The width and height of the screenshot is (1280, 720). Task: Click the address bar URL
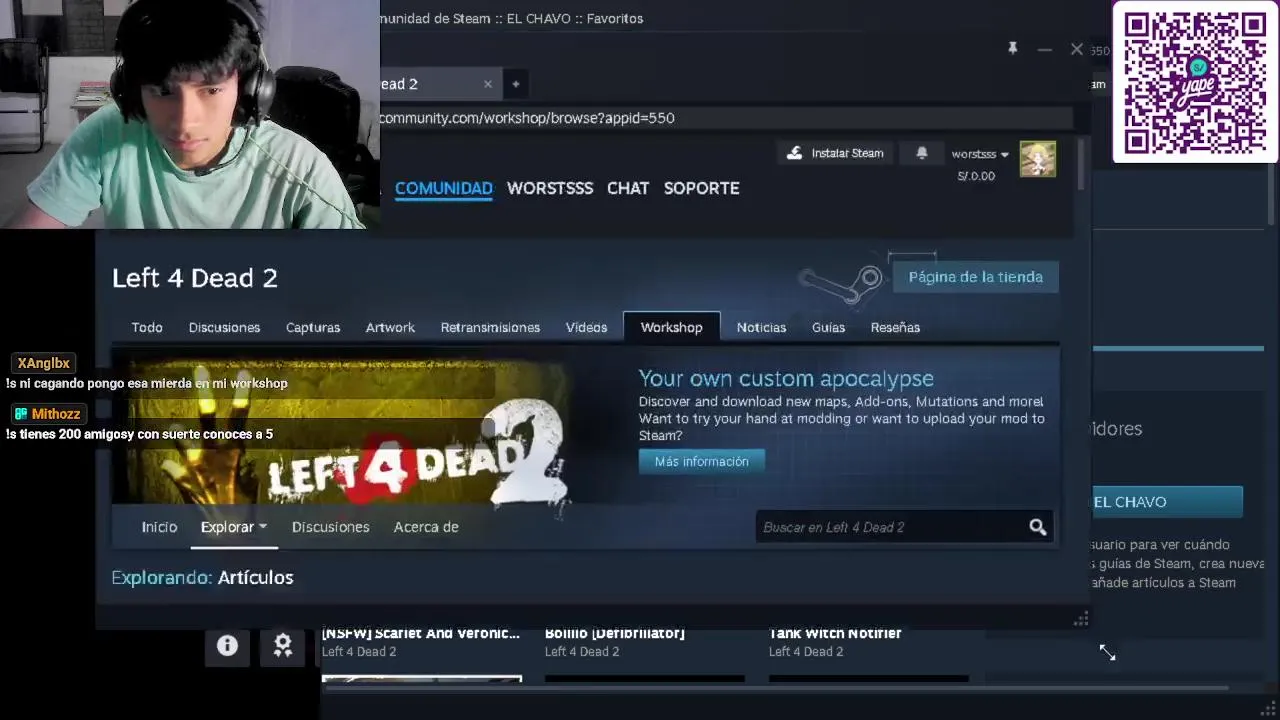526,118
